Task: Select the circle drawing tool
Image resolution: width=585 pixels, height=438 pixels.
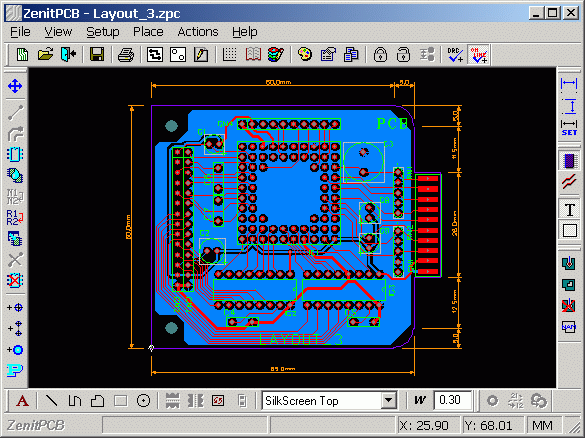Action: (x=143, y=401)
